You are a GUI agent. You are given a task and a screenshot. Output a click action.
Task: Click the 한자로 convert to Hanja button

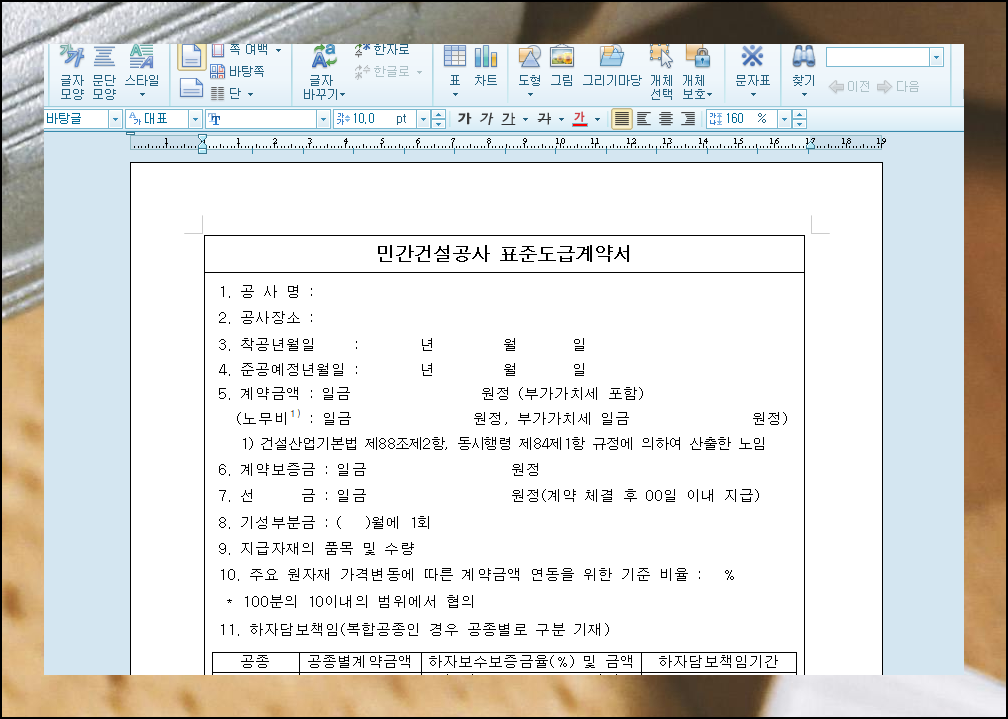(x=382, y=50)
